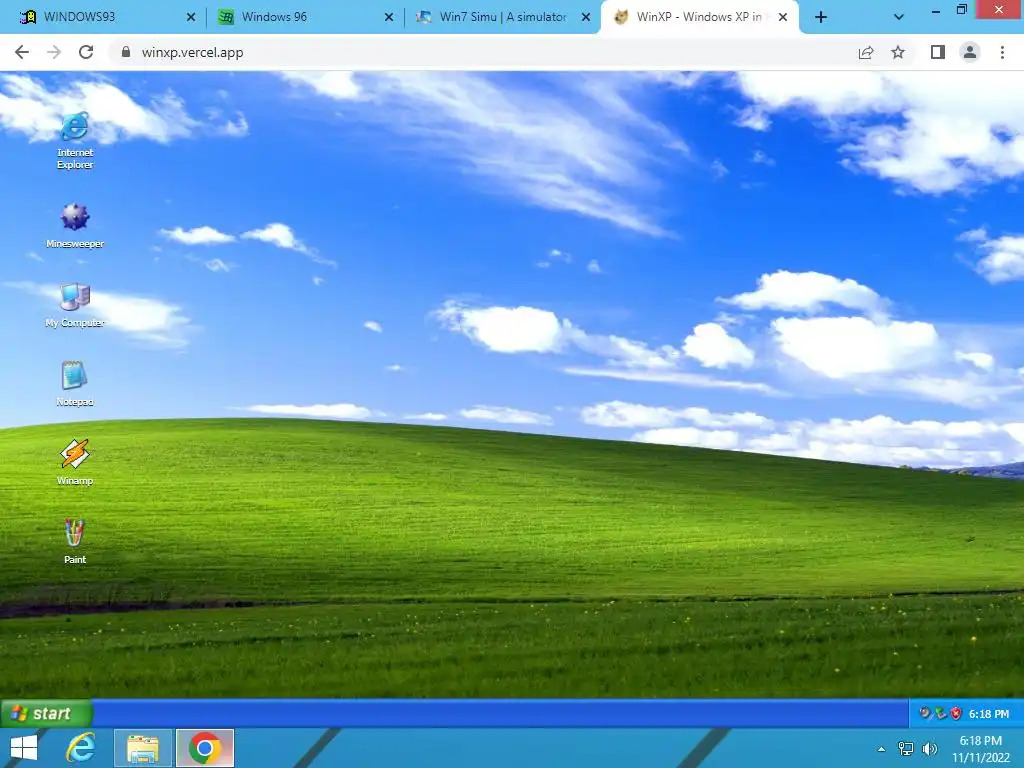This screenshot has width=1024, height=768.
Task: Click the winxp.vercel.app address bar
Action: (x=483, y=52)
